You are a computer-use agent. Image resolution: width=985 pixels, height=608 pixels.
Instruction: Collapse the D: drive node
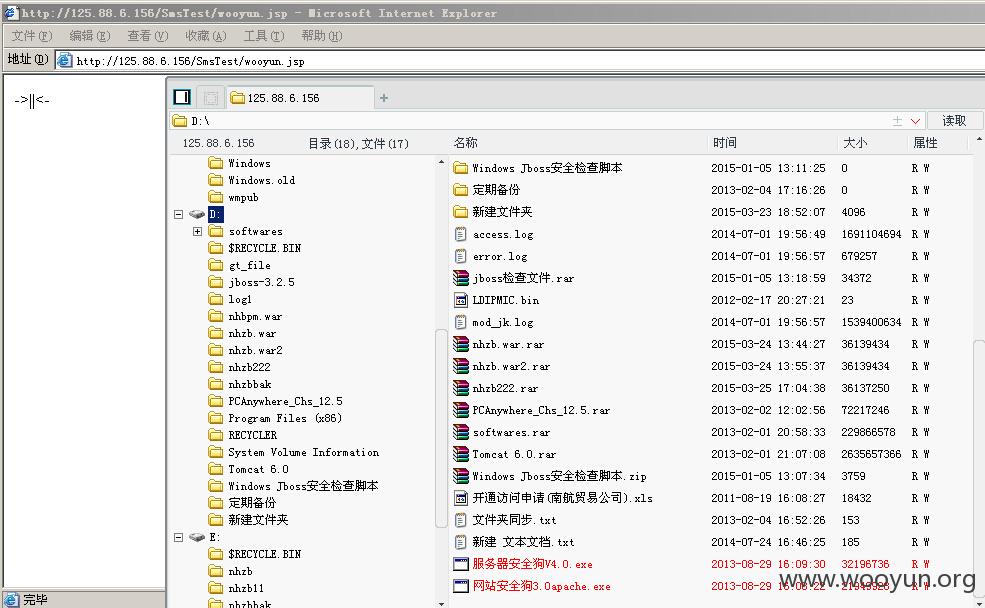point(179,214)
